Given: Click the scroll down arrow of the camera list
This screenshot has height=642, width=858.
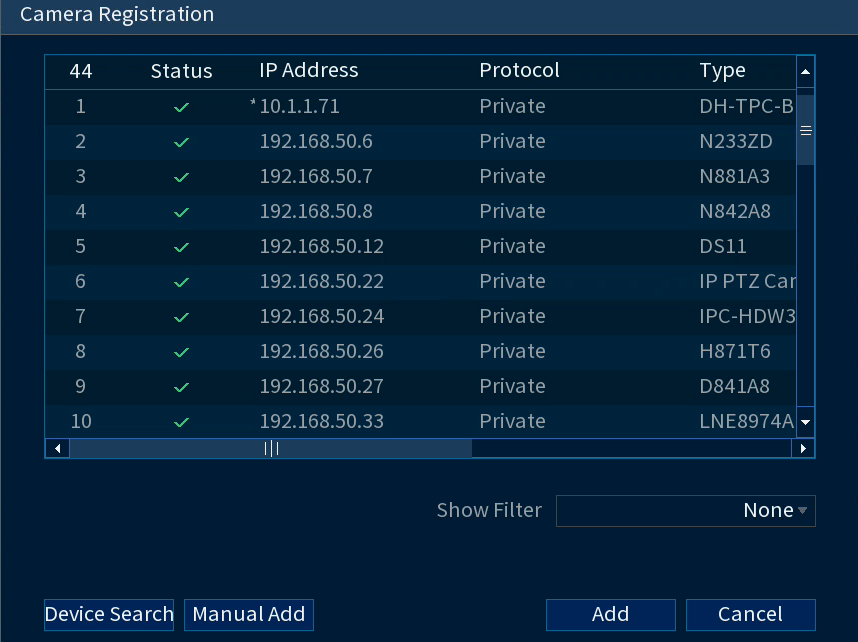Looking at the screenshot, I should 805,422.
